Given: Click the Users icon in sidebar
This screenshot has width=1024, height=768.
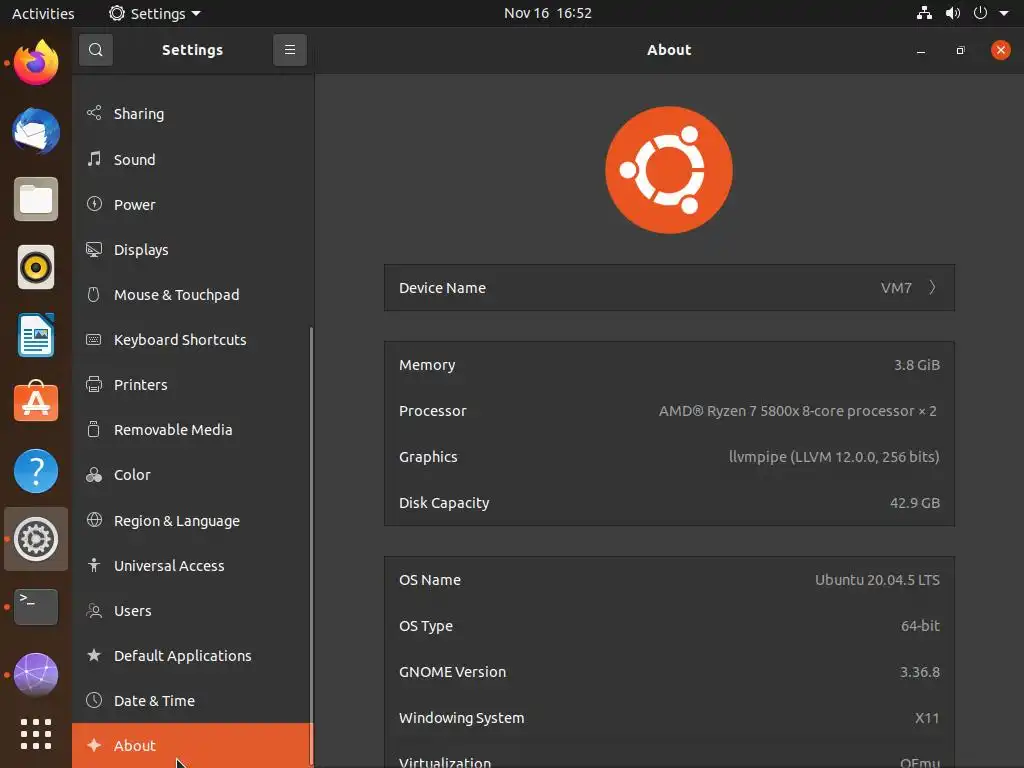Looking at the screenshot, I should pos(94,611).
